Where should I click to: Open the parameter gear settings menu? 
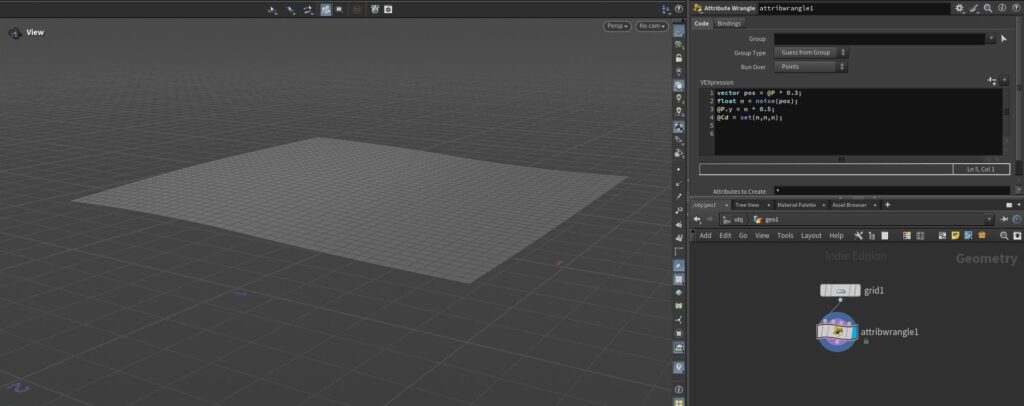(x=960, y=8)
